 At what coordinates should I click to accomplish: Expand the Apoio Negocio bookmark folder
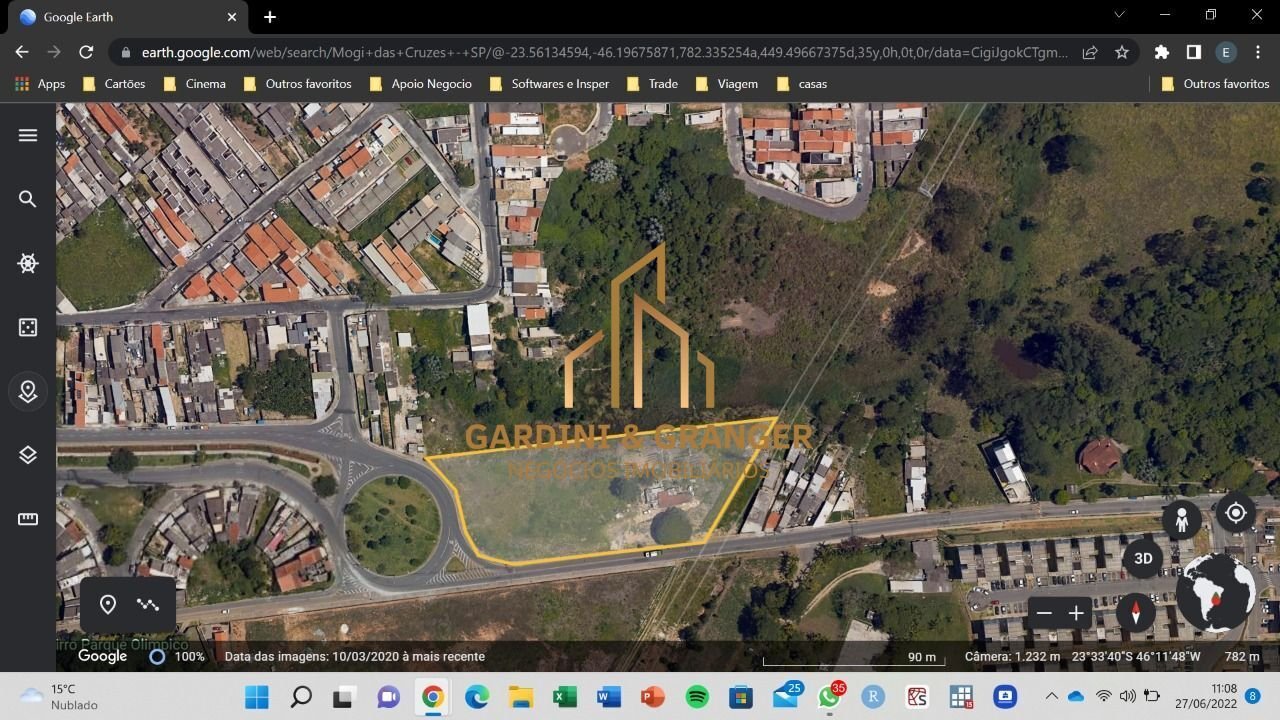pyautogui.click(x=420, y=84)
